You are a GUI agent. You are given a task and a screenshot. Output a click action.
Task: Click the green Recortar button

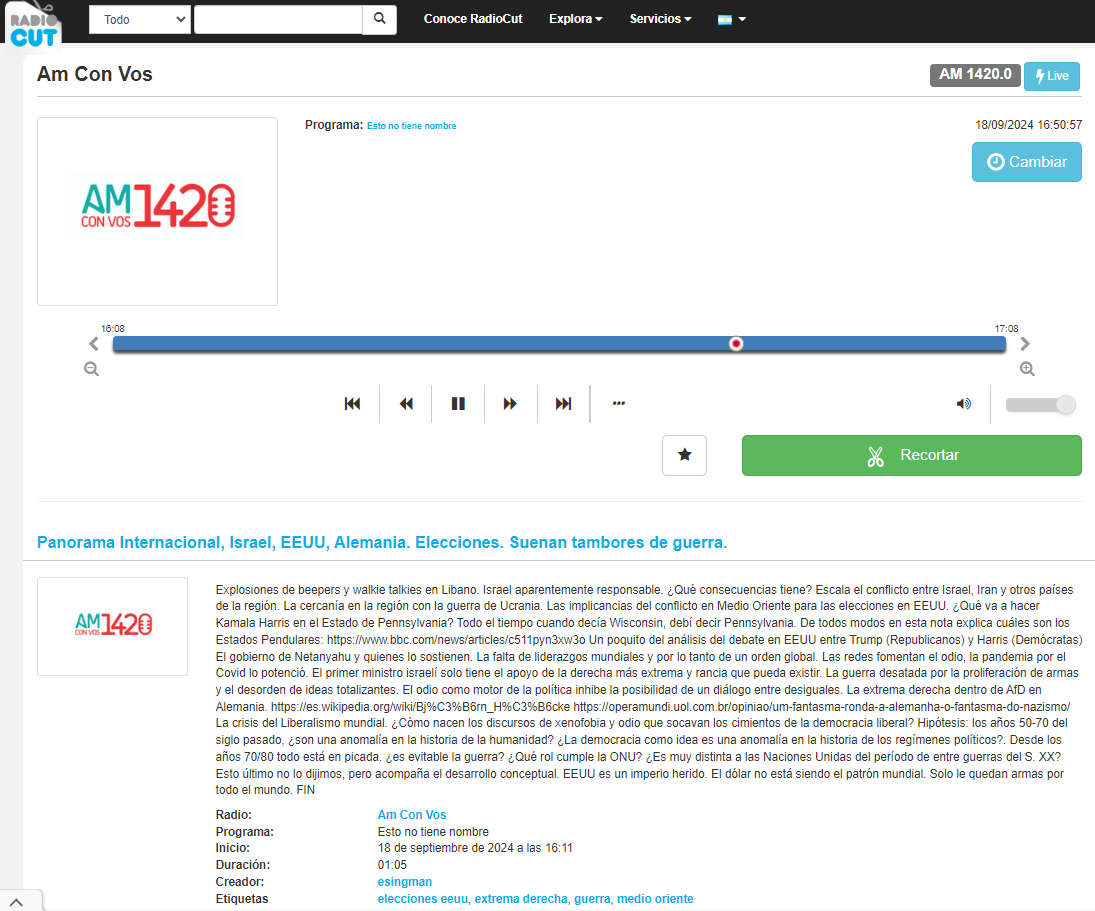tap(911, 455)
